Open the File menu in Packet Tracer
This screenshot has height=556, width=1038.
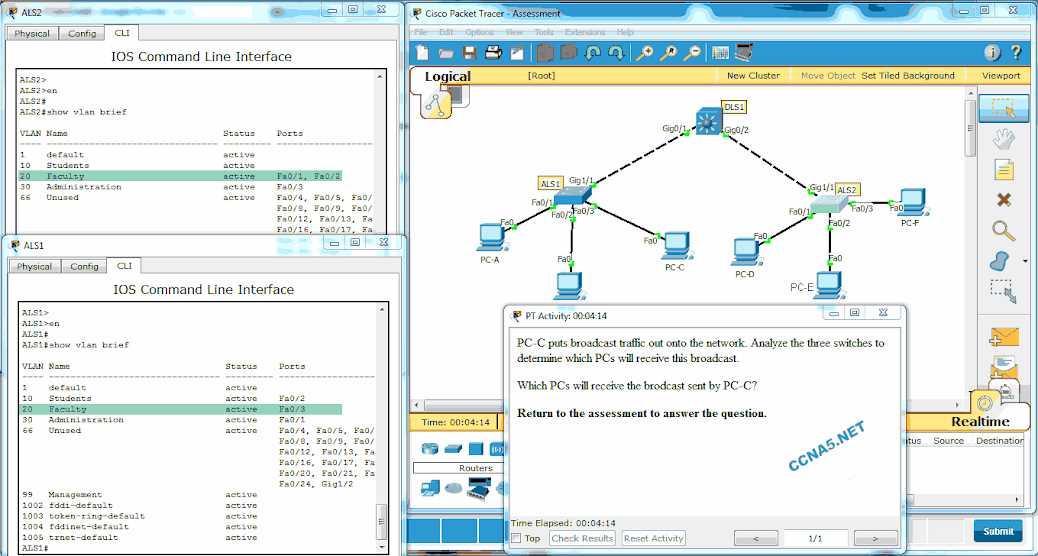point(420,32)
